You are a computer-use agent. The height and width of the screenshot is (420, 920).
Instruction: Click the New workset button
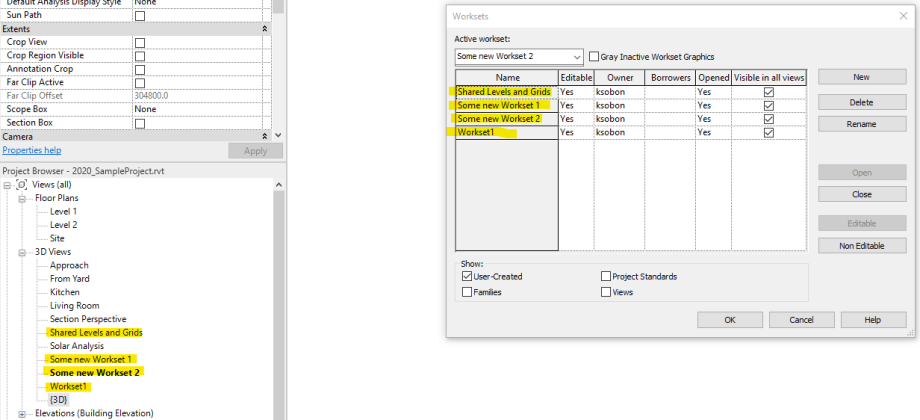[862, 77]
